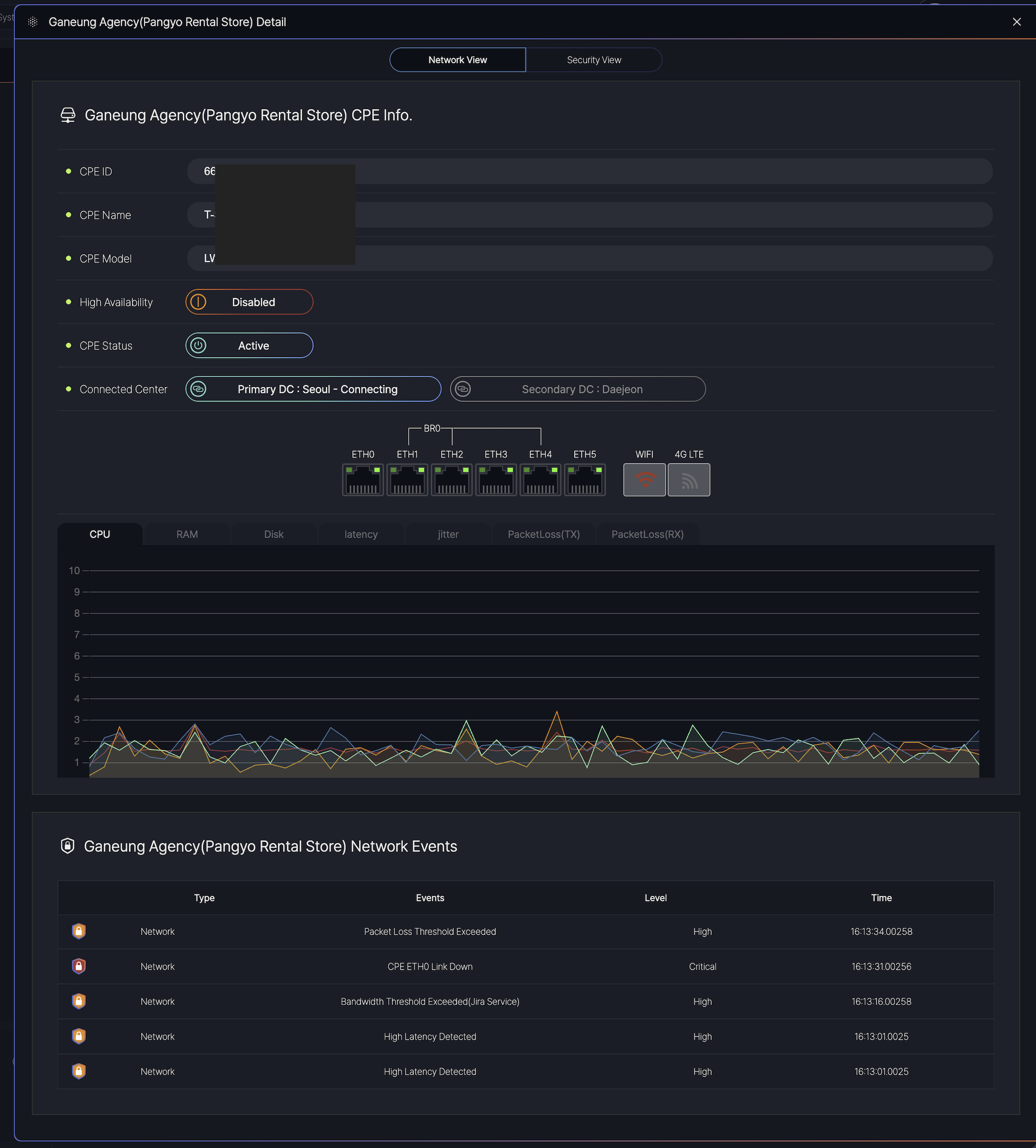Toggle the CPE Status Active switch
This screenshot has height=1148, width=1036.
[249, 346]
